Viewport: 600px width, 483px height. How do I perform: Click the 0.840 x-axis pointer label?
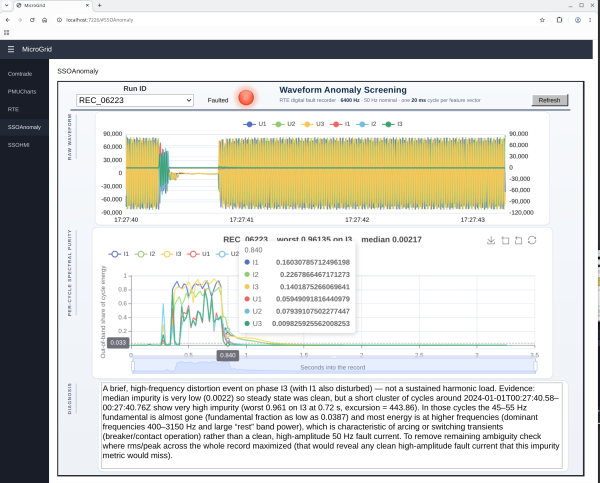click(x=228, y=355)
